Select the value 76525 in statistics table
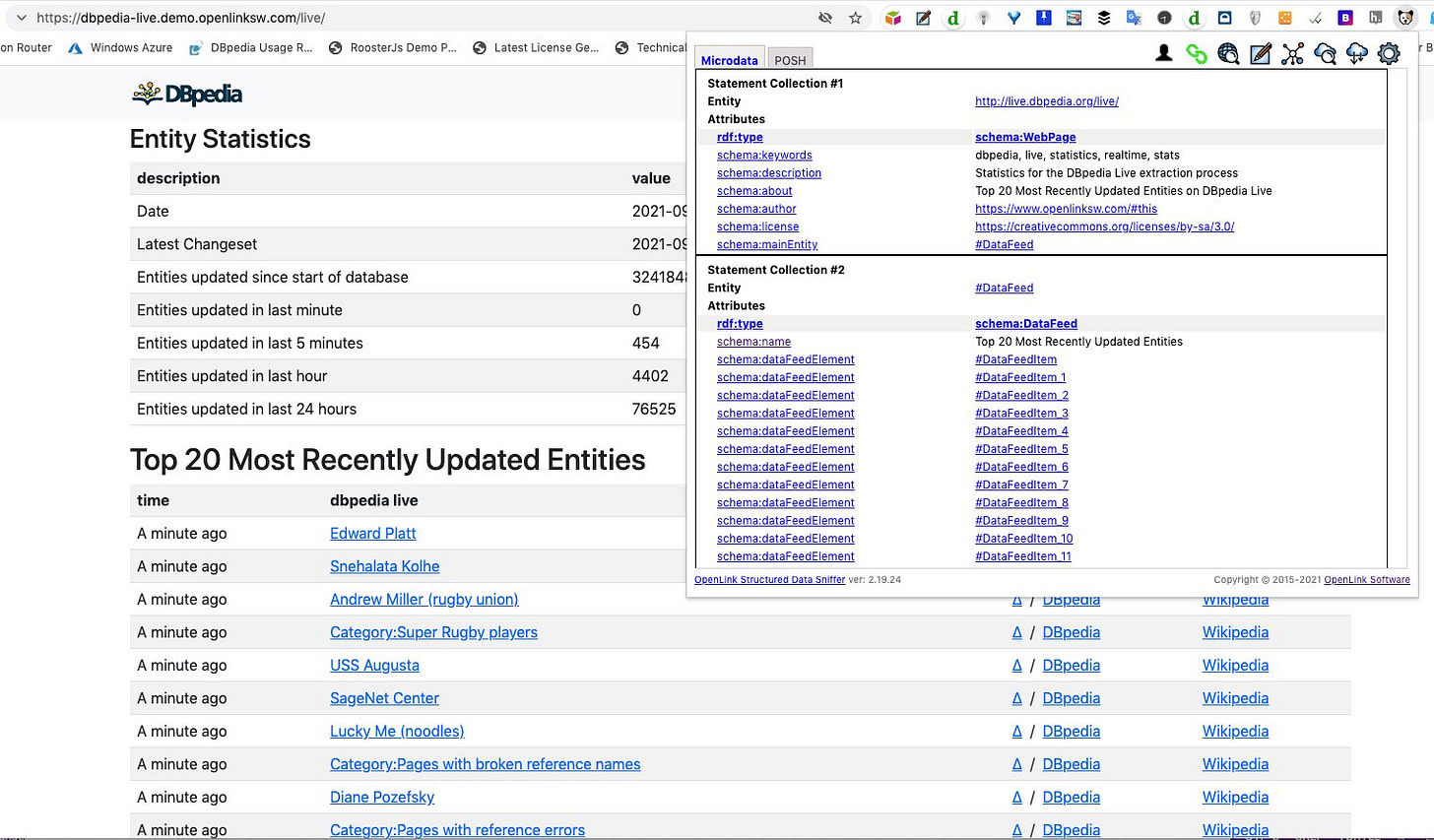The width and height of the screenshot is (1434, 840). [654, 409]
